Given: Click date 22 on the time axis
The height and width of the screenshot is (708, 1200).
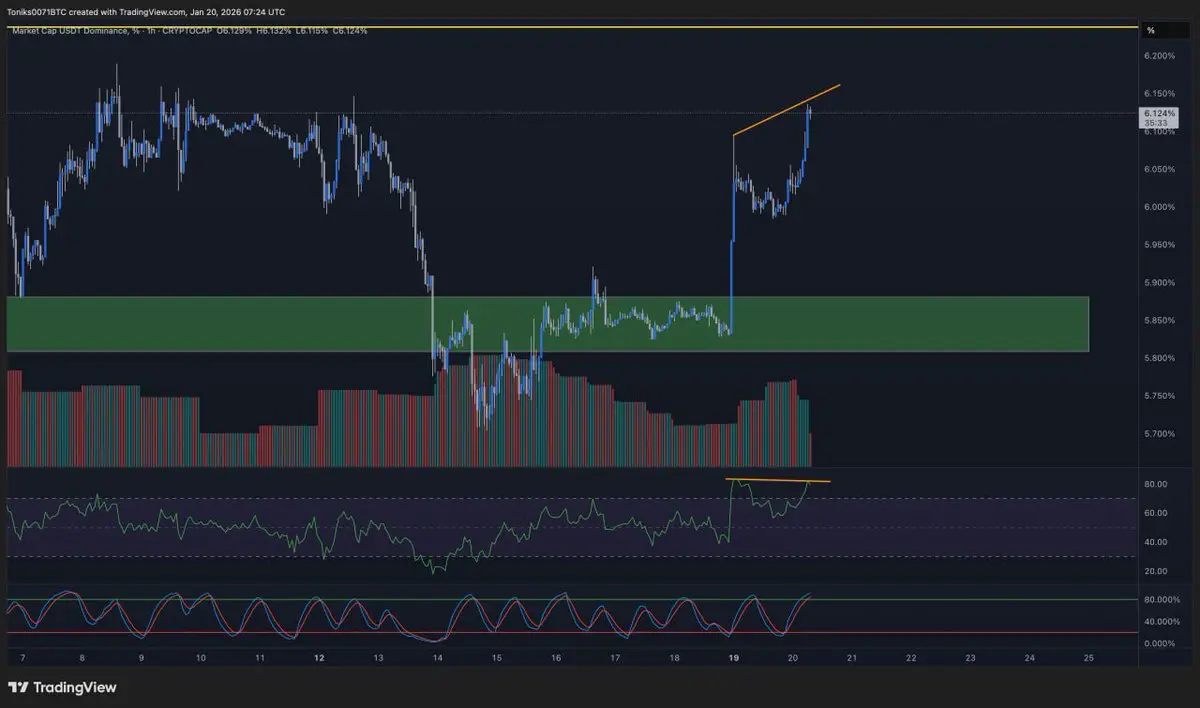Looking at the screenshot, I should 911,658.
